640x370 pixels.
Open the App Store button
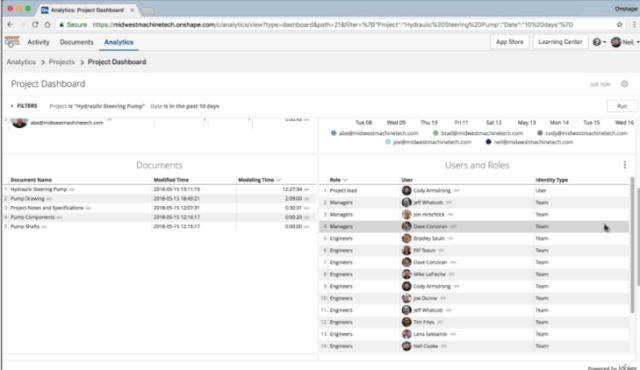(x=509, y=42)
